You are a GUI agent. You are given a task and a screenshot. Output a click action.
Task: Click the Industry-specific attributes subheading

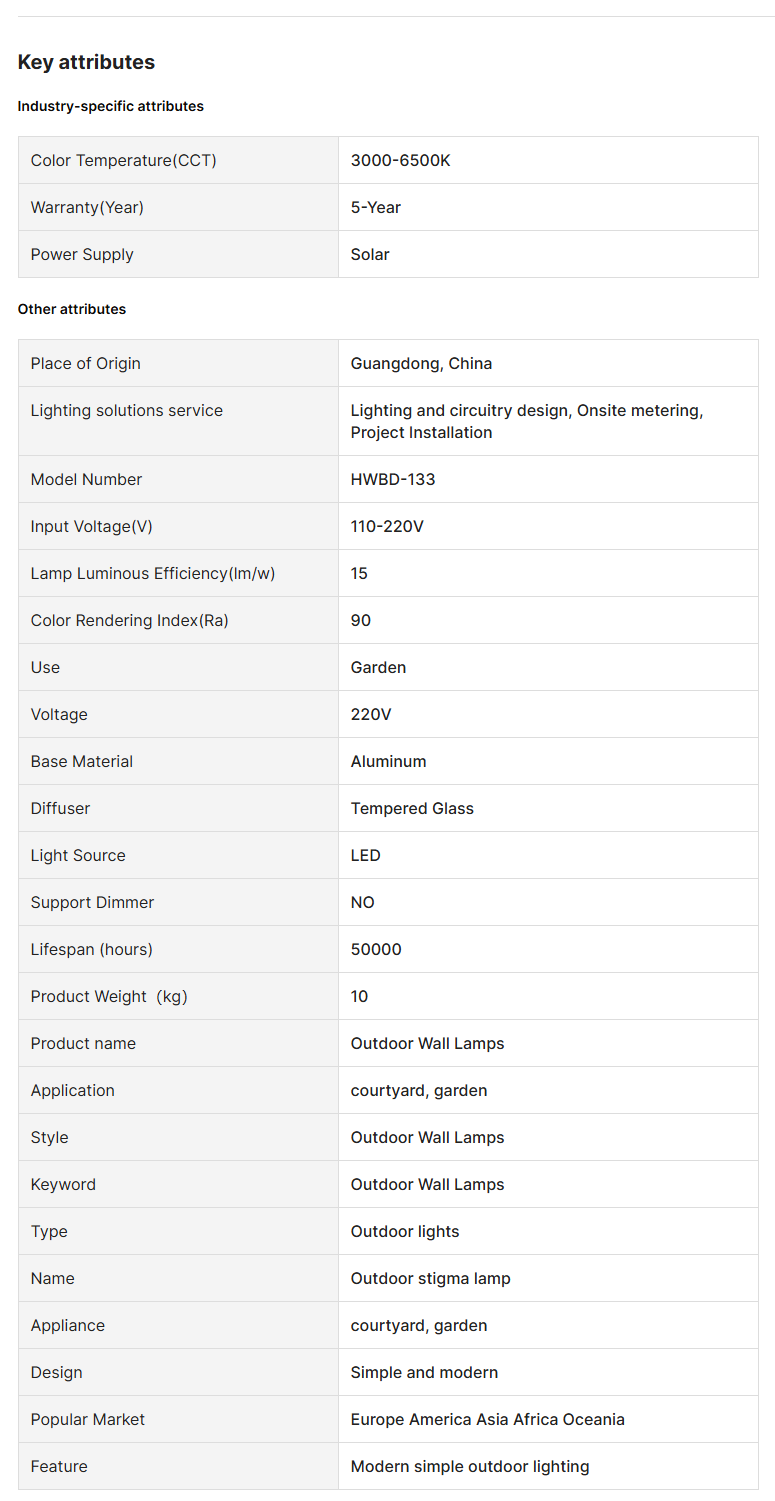click(x=110, y=106)
